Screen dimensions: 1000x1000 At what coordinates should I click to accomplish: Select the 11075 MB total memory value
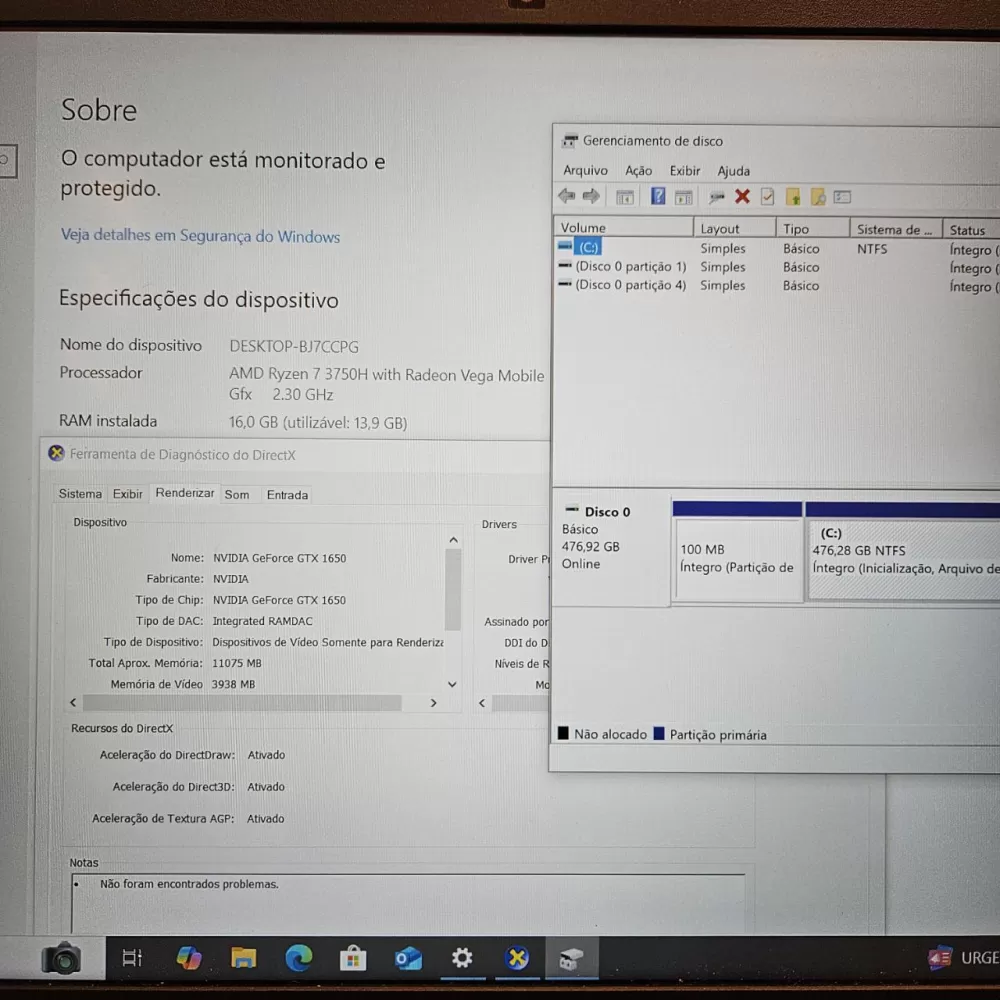click(x=237, y=663)
